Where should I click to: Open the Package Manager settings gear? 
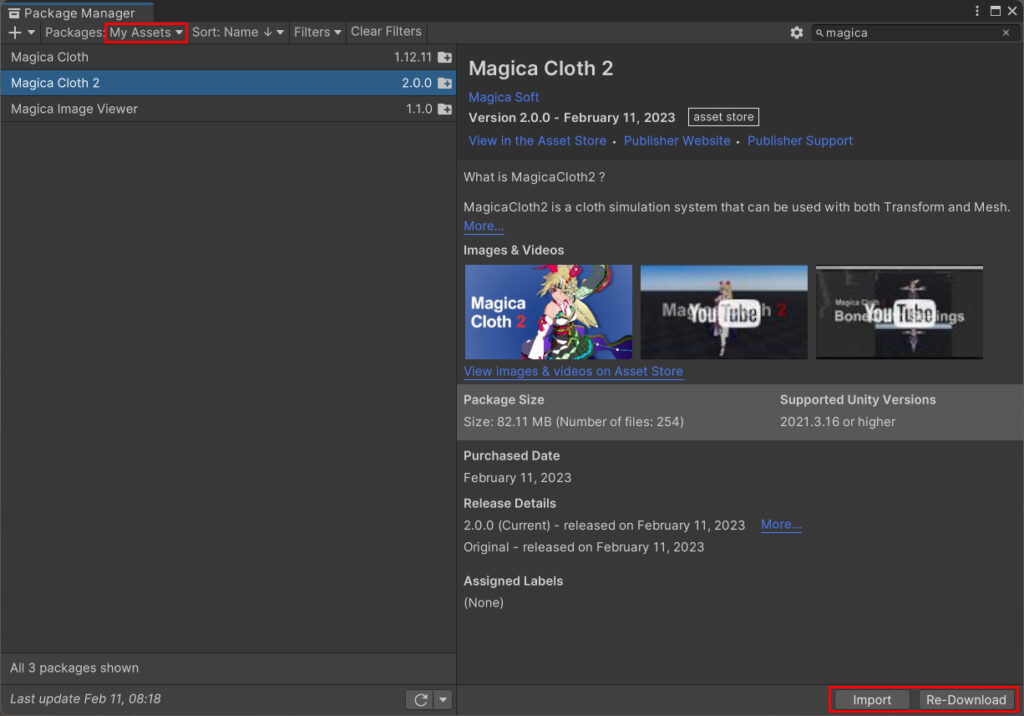pyautogui.click(x=796, y=32)
